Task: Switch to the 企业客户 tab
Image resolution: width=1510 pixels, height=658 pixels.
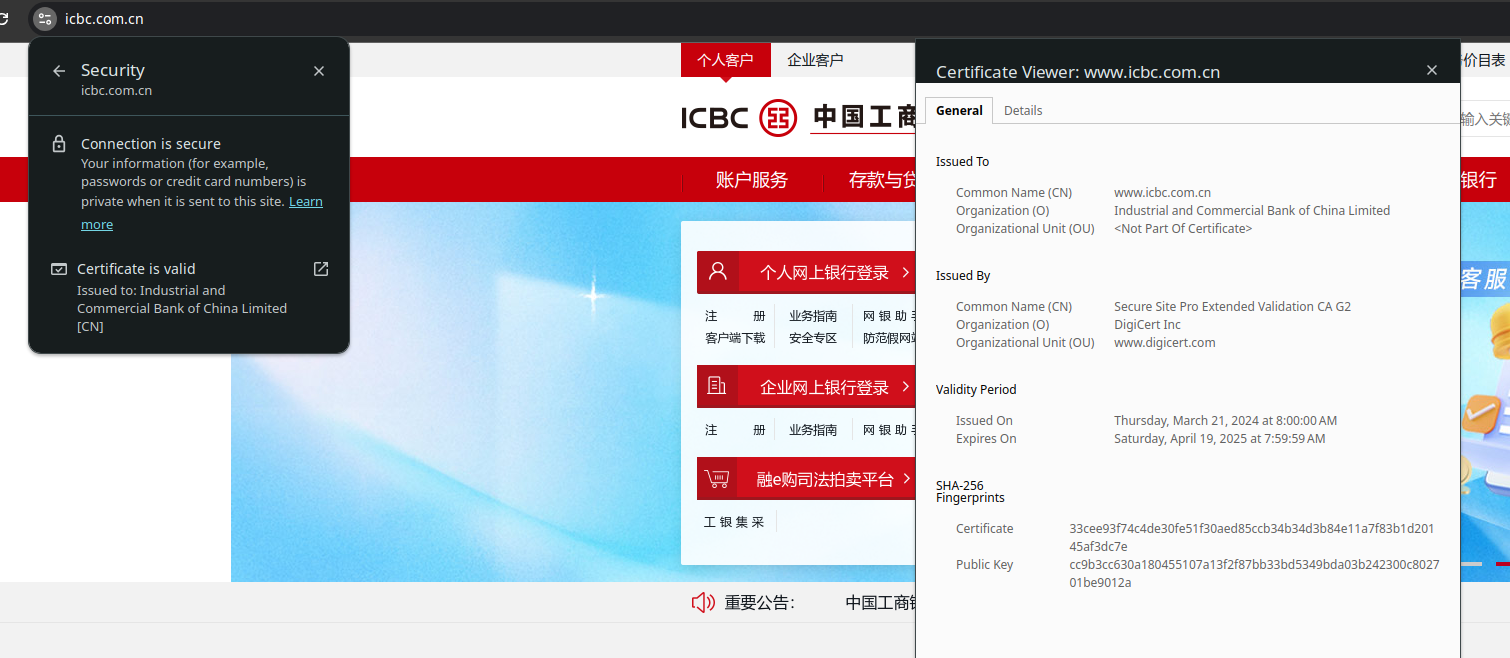Action: click(815, 60)
